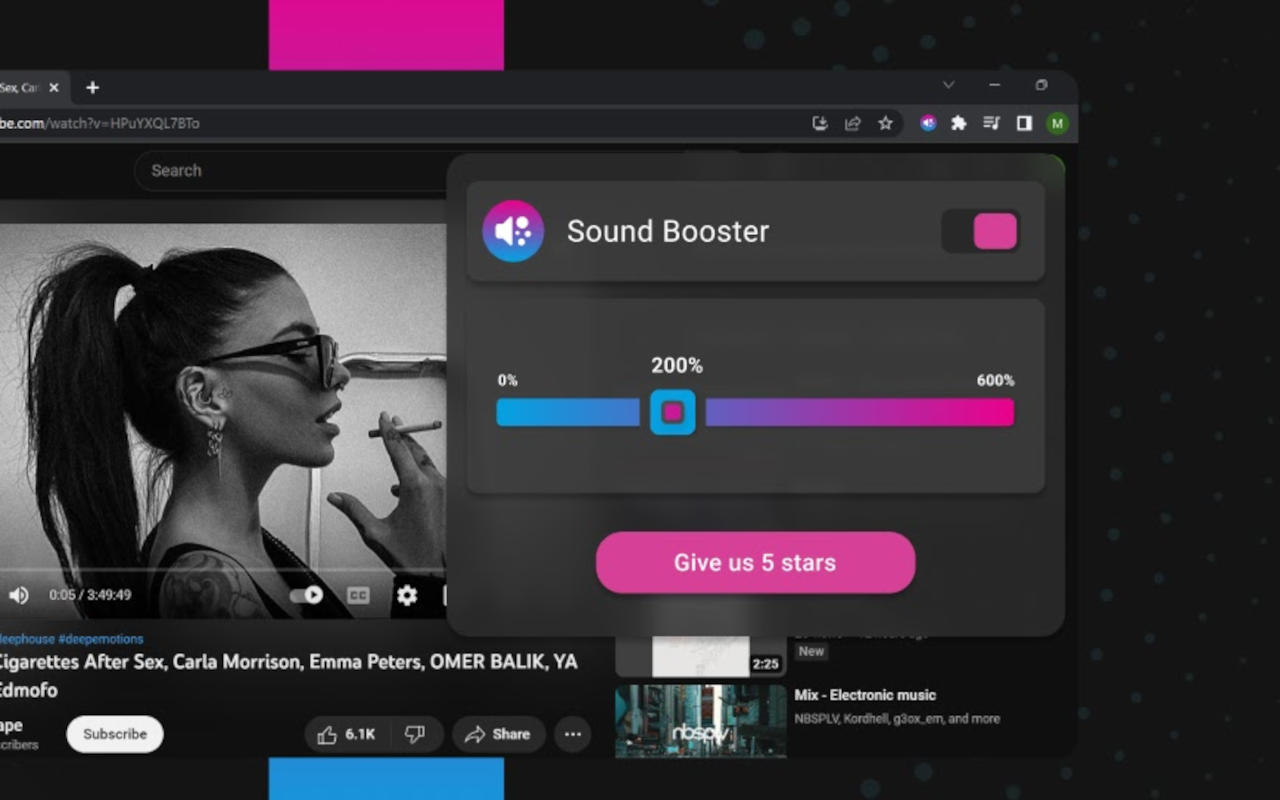Open YouTube player settings gear
This screenshot has height=800, width=1280.
click(406, 595)
